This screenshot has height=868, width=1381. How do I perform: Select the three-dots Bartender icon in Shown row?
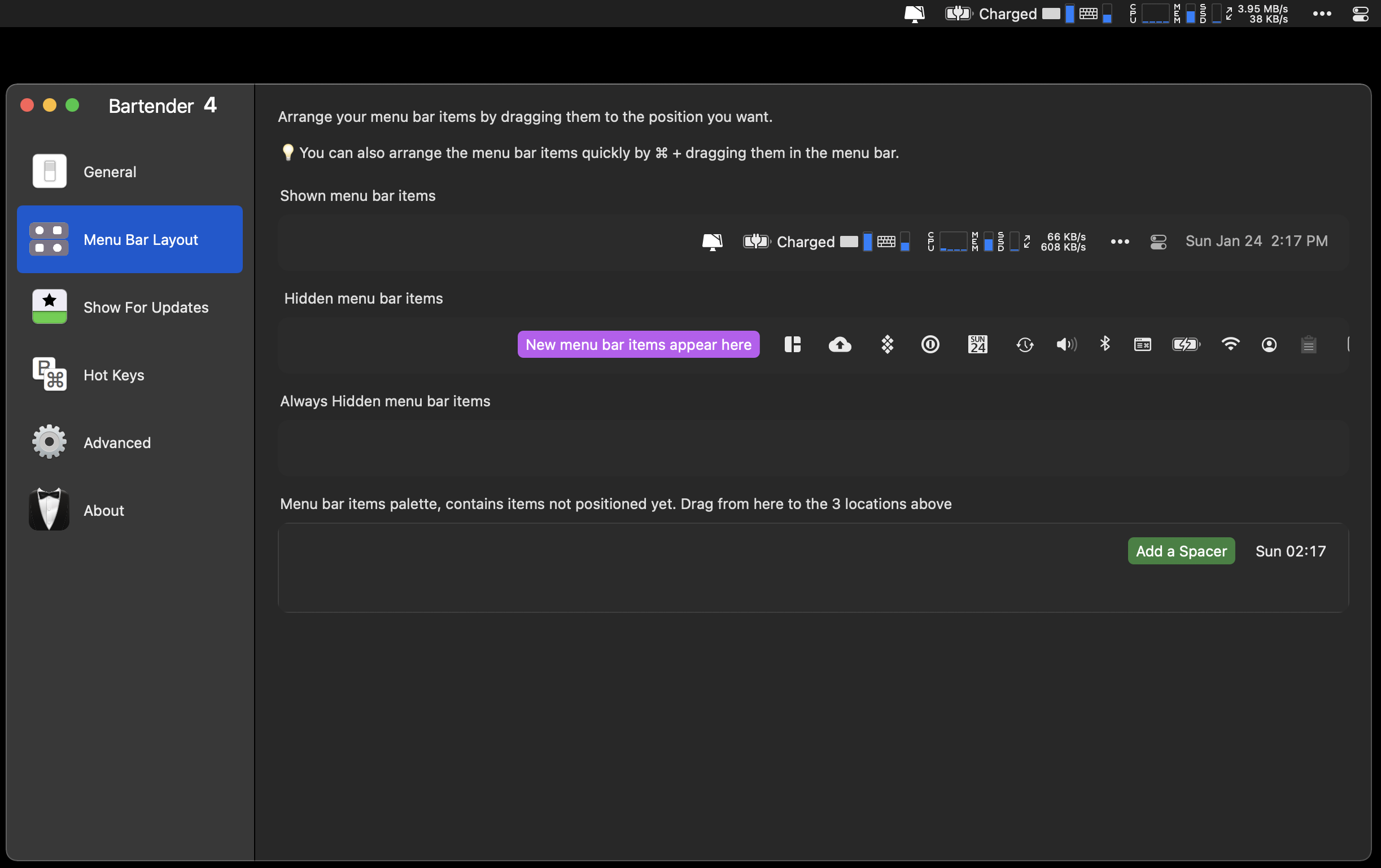pos(1120,242)
